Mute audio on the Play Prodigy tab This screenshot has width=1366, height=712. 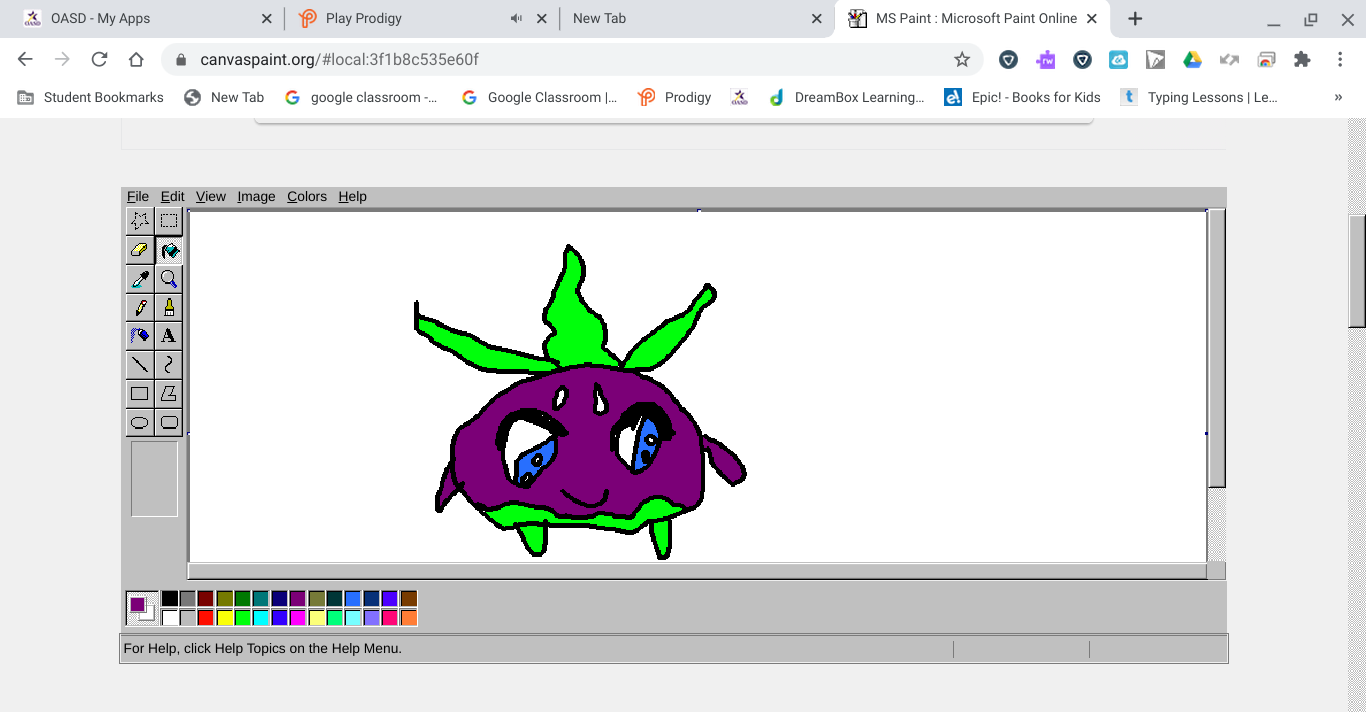coord(517,19)
